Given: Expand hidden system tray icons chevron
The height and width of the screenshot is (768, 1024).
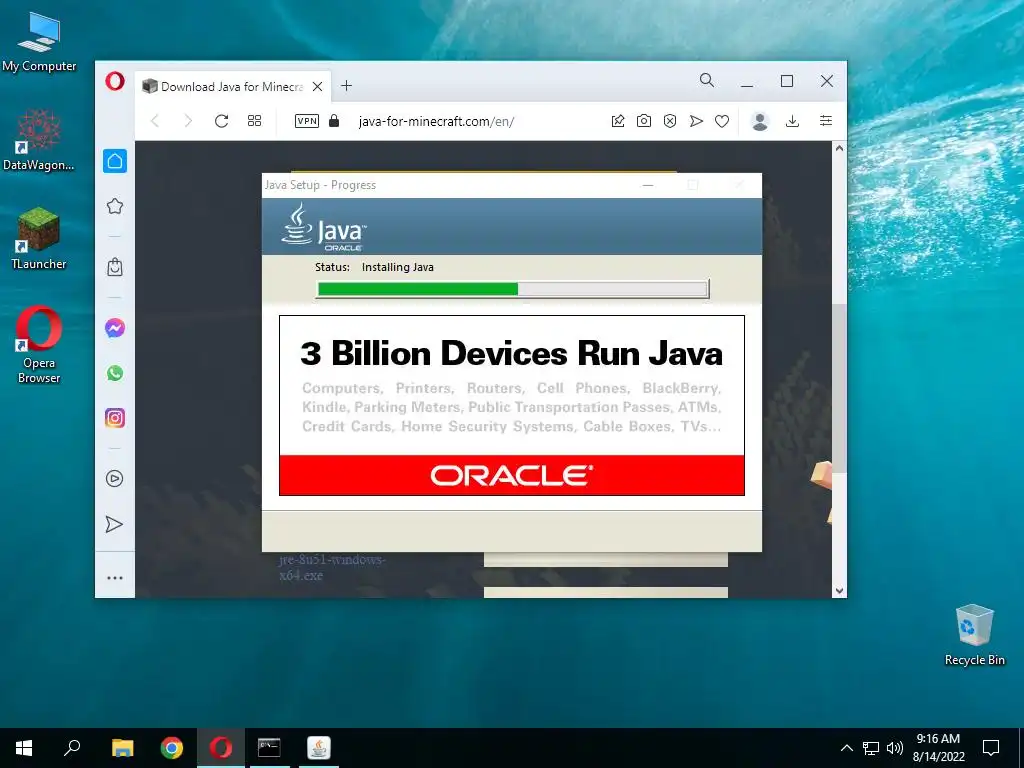Looking at the screenshot, I should point(846,748).
